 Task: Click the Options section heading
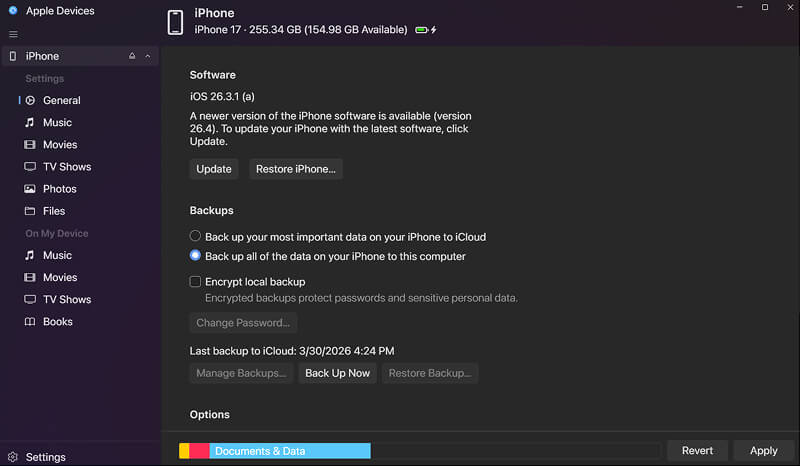tap(209, 414)
